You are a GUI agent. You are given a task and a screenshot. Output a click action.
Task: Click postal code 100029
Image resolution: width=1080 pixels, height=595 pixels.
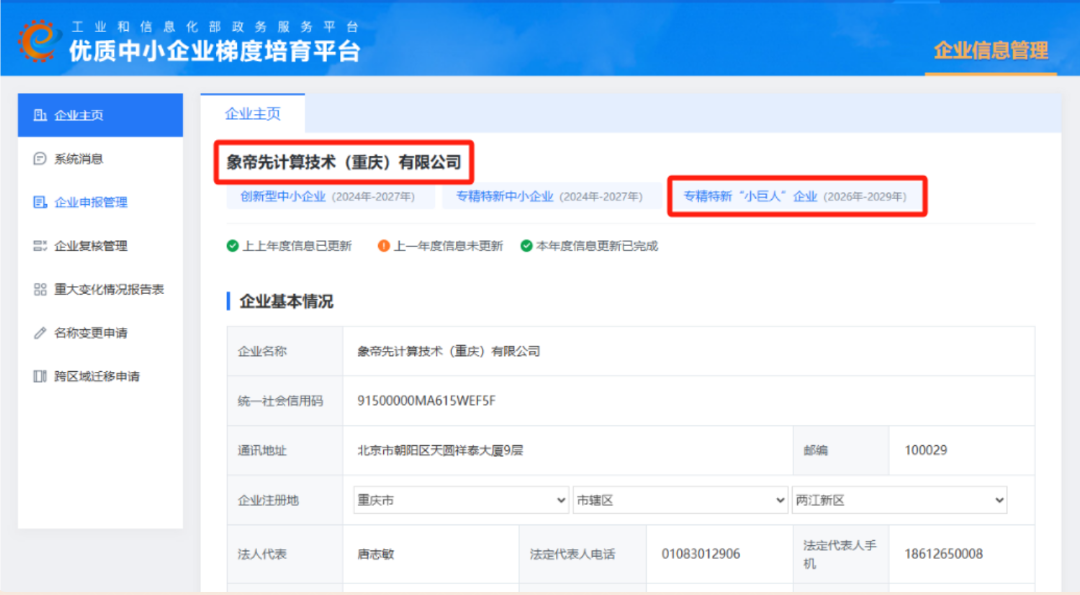(926, 450)
